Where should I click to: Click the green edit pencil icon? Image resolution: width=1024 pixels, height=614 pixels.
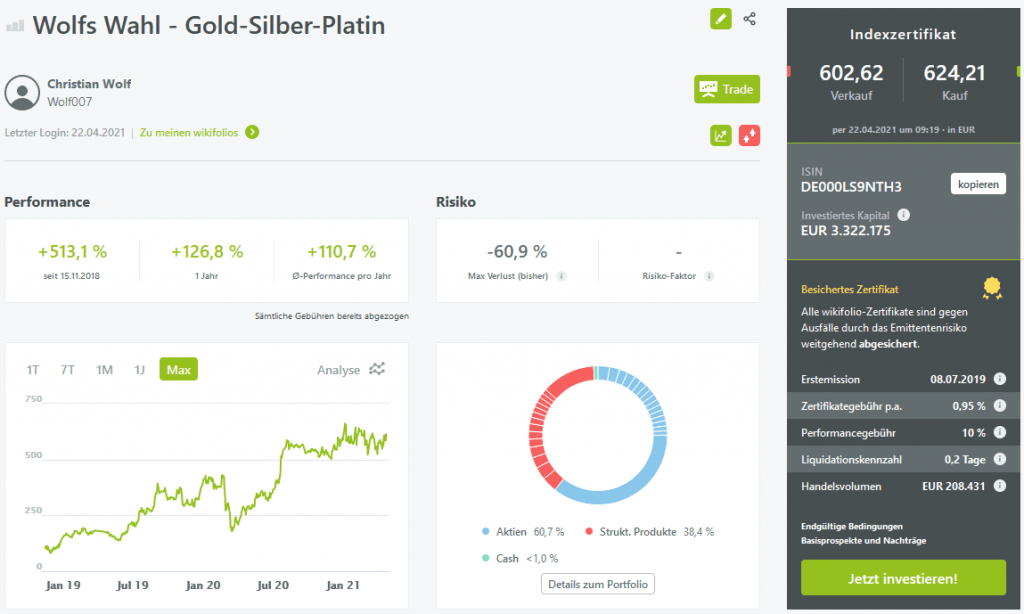point(720,19)
